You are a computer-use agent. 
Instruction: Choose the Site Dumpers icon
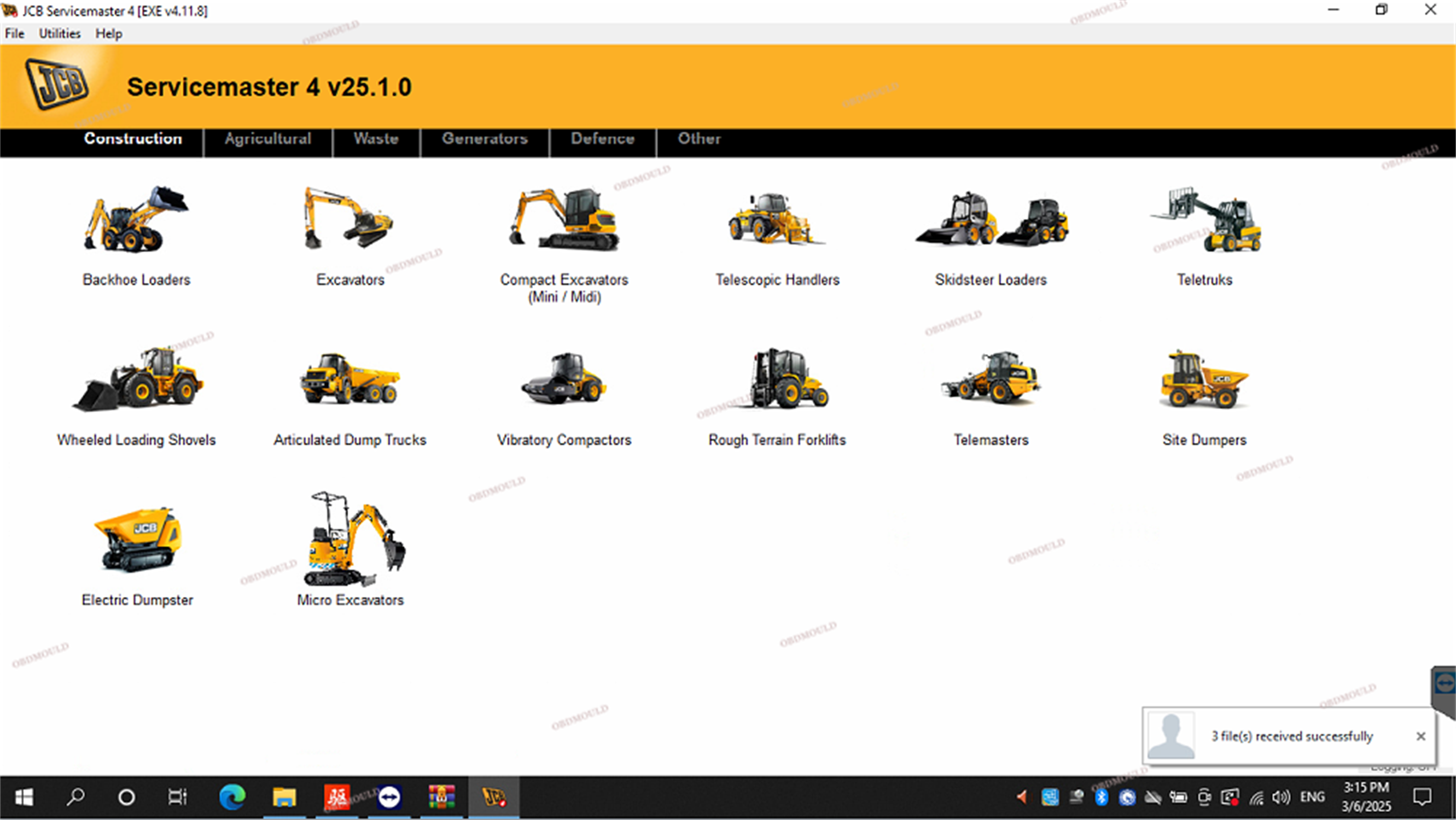(1204, 379)
